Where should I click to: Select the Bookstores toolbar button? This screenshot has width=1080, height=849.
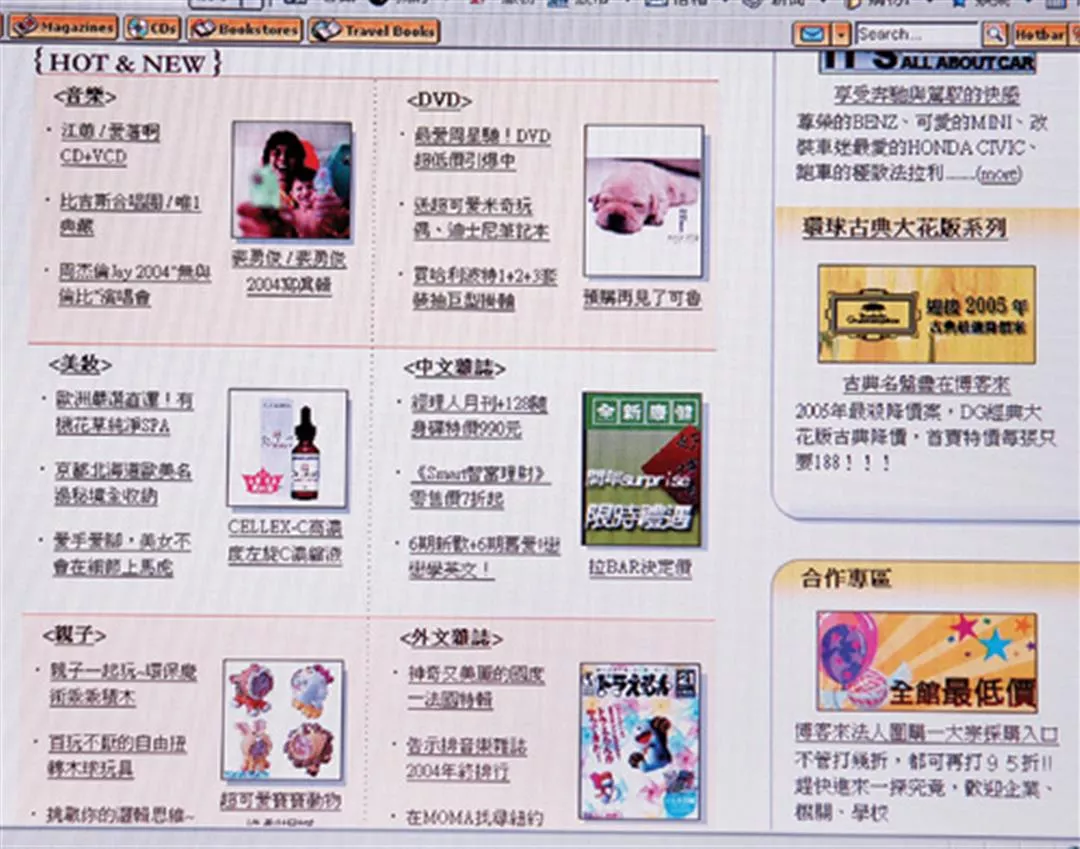tap(246, 30)
